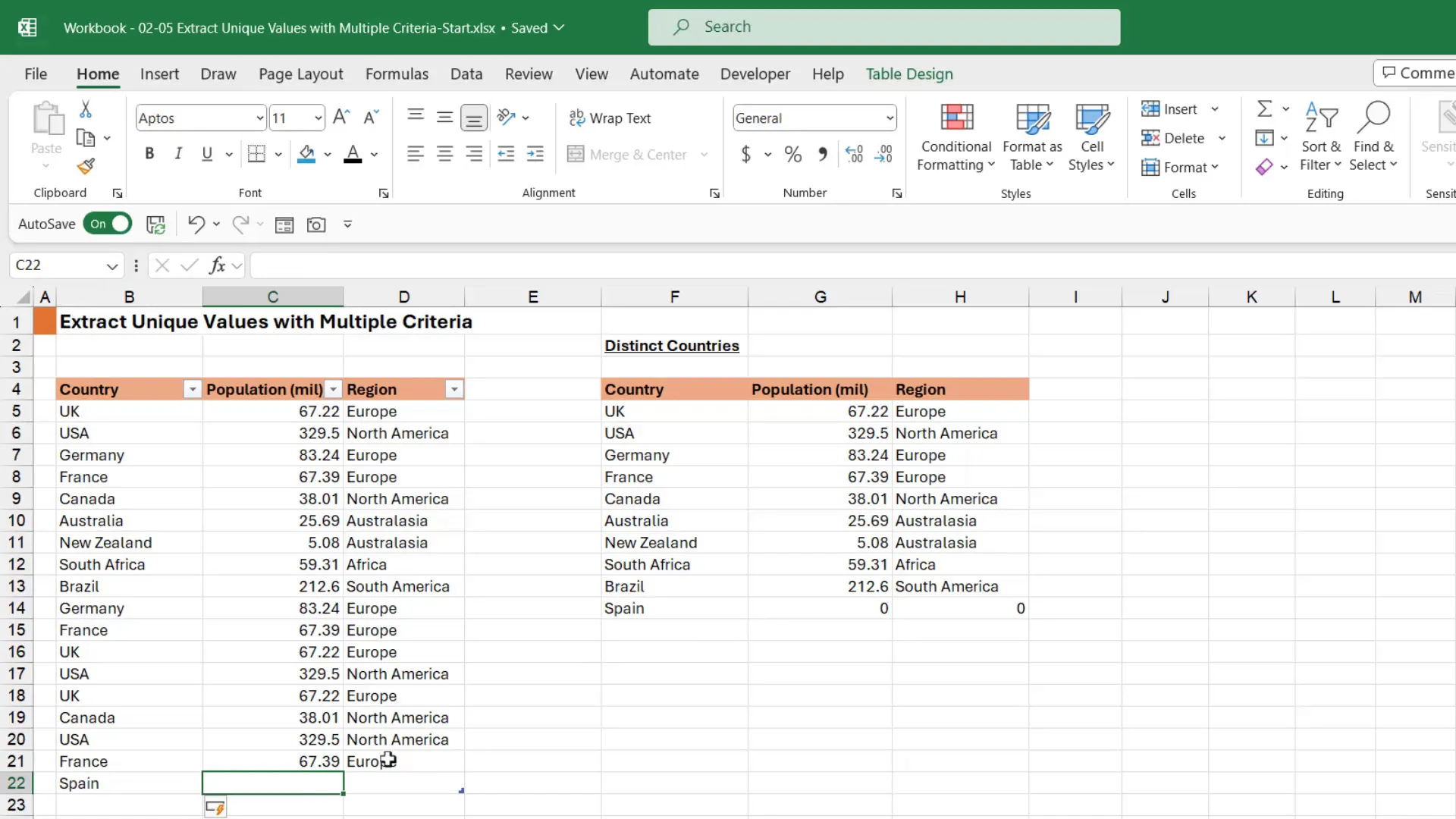Click Middle Align icon
The image size is (1456, 819).
point(444,117)
